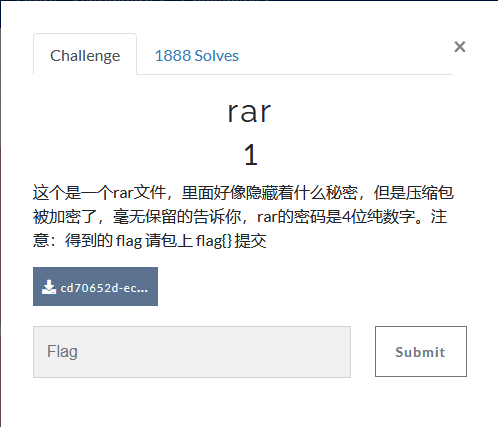Click the description text mentioning flag{}
The width and height of the screenshot is (498, 427).
tap(243, 217)
